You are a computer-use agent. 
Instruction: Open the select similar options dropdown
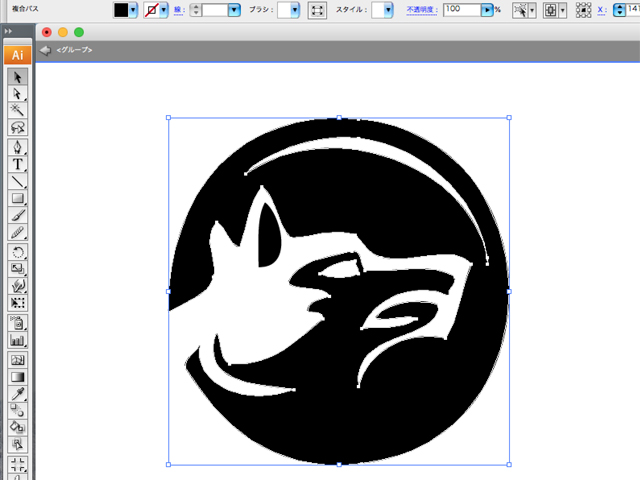click(x=532, y=10)
